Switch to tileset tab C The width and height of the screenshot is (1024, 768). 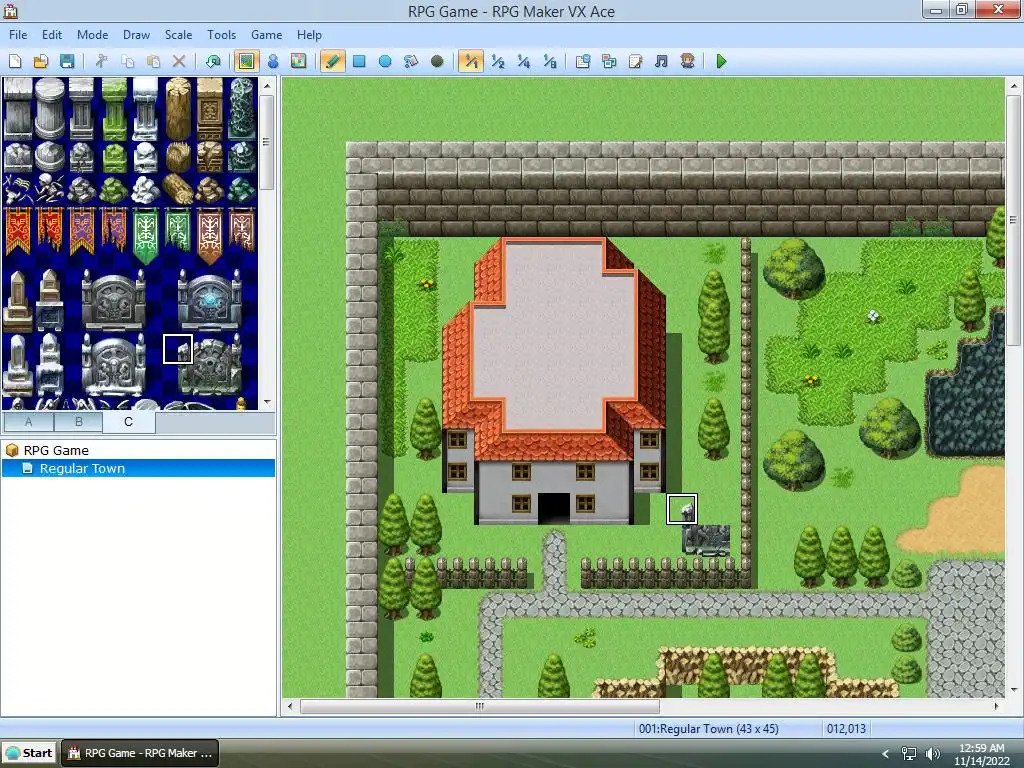pyautogui.click(x=129, y=422)
